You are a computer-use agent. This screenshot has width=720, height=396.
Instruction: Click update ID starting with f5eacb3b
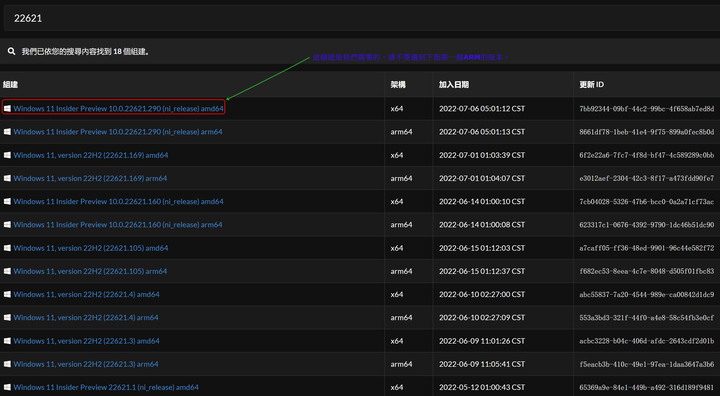(647, 364)
